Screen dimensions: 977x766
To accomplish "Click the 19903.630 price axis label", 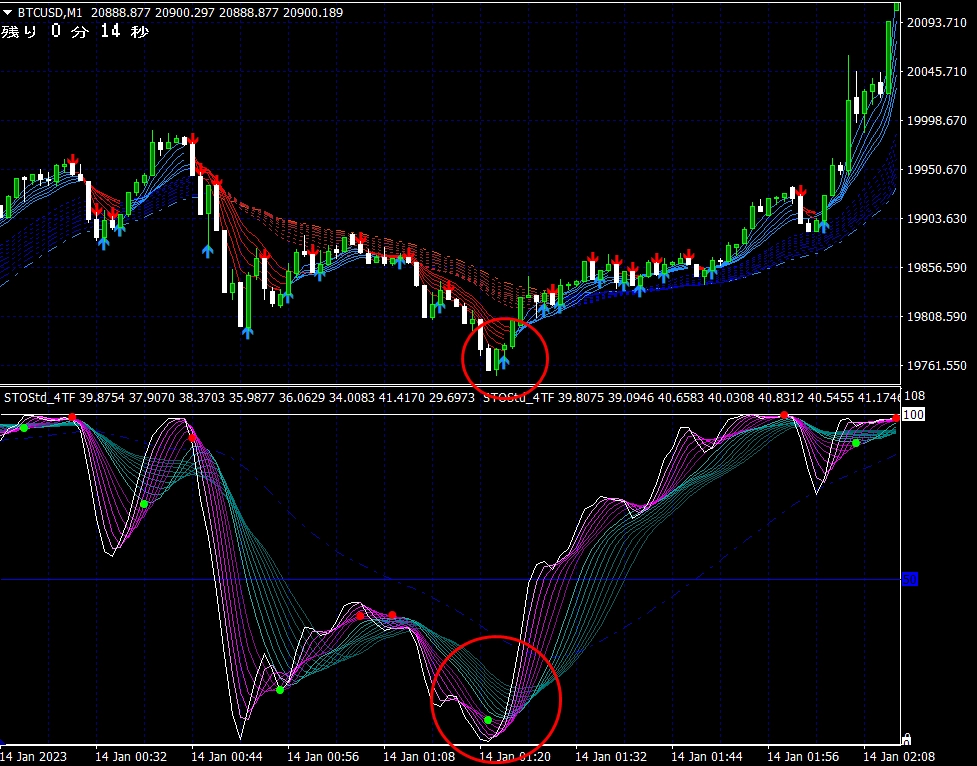I will [x=937, y=219].
